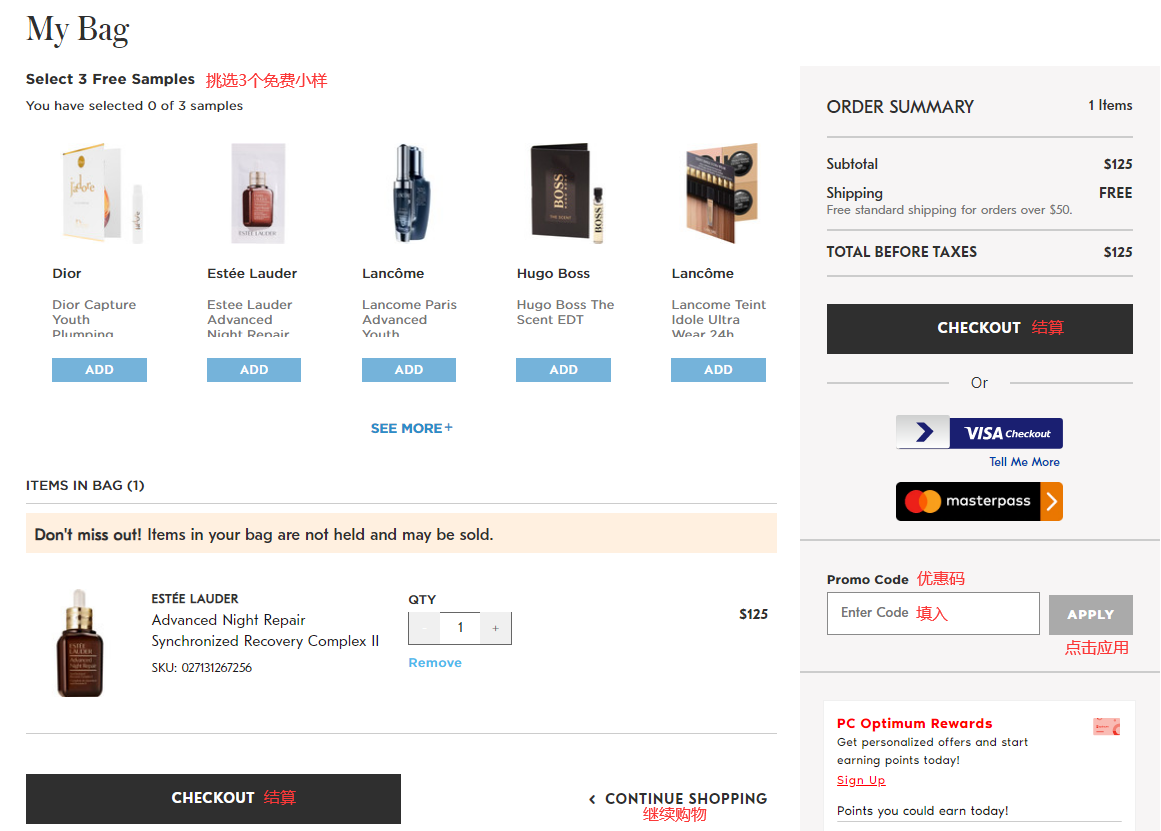Screen dimensions: 1161x831
Task: Expand samples with See More +
Action: 411,428
